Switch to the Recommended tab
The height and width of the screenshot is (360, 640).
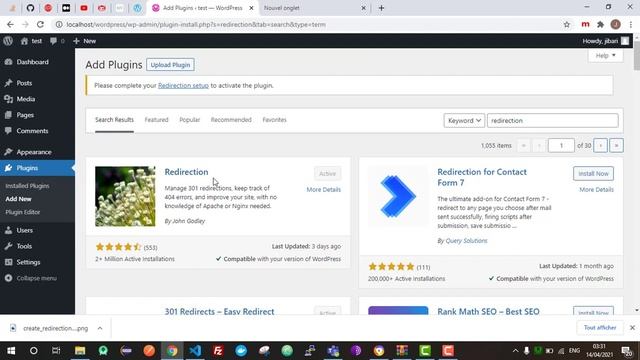coord(231,120)
